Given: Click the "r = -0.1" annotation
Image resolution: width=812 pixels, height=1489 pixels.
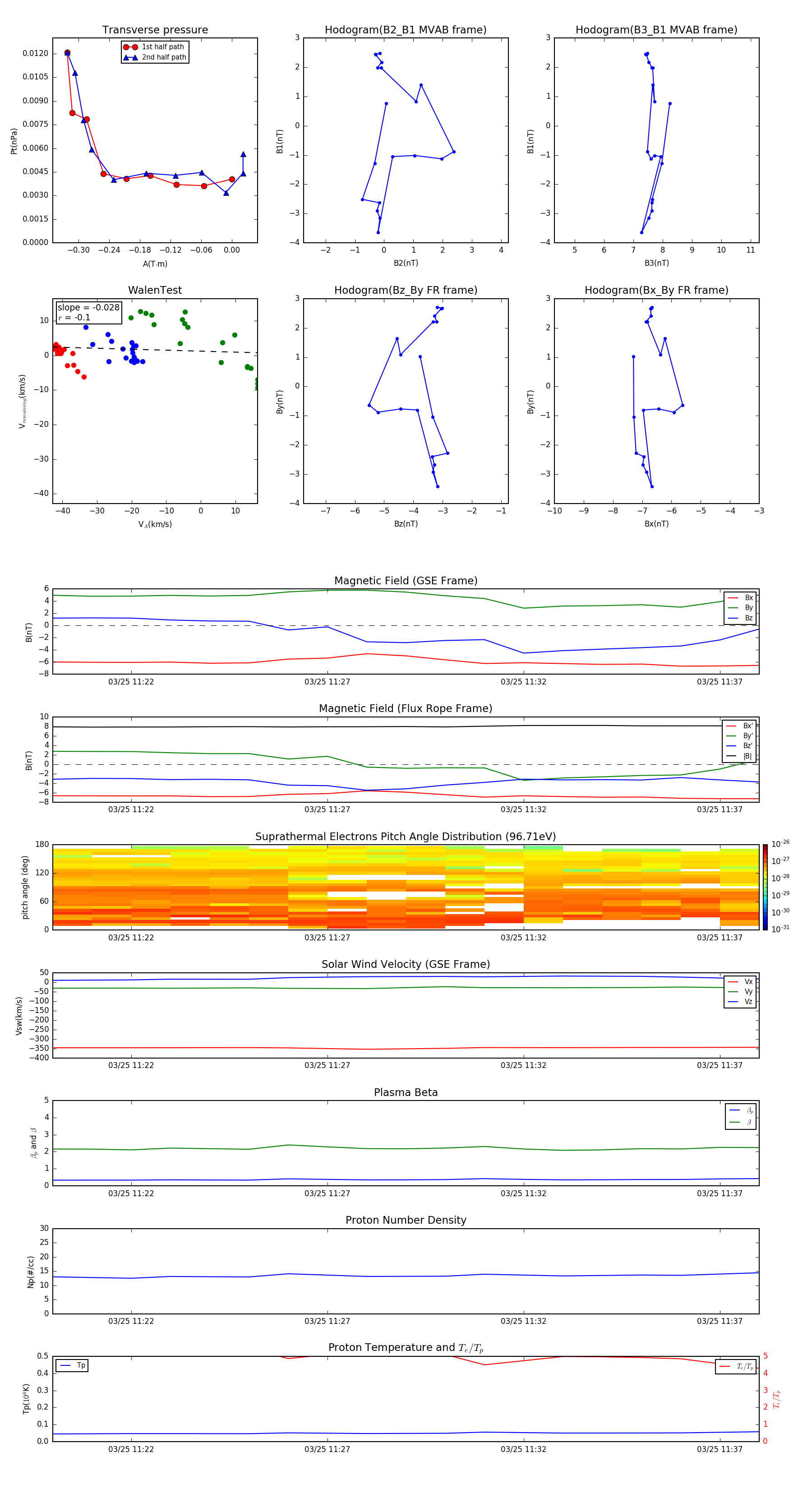Looking at the screenshot, I should 74,317.
